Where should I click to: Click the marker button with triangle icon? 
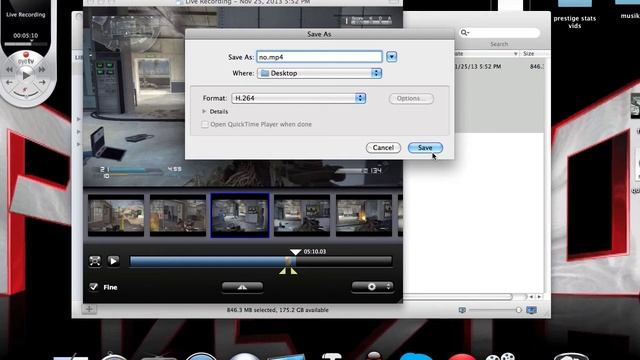click(242, 287)
